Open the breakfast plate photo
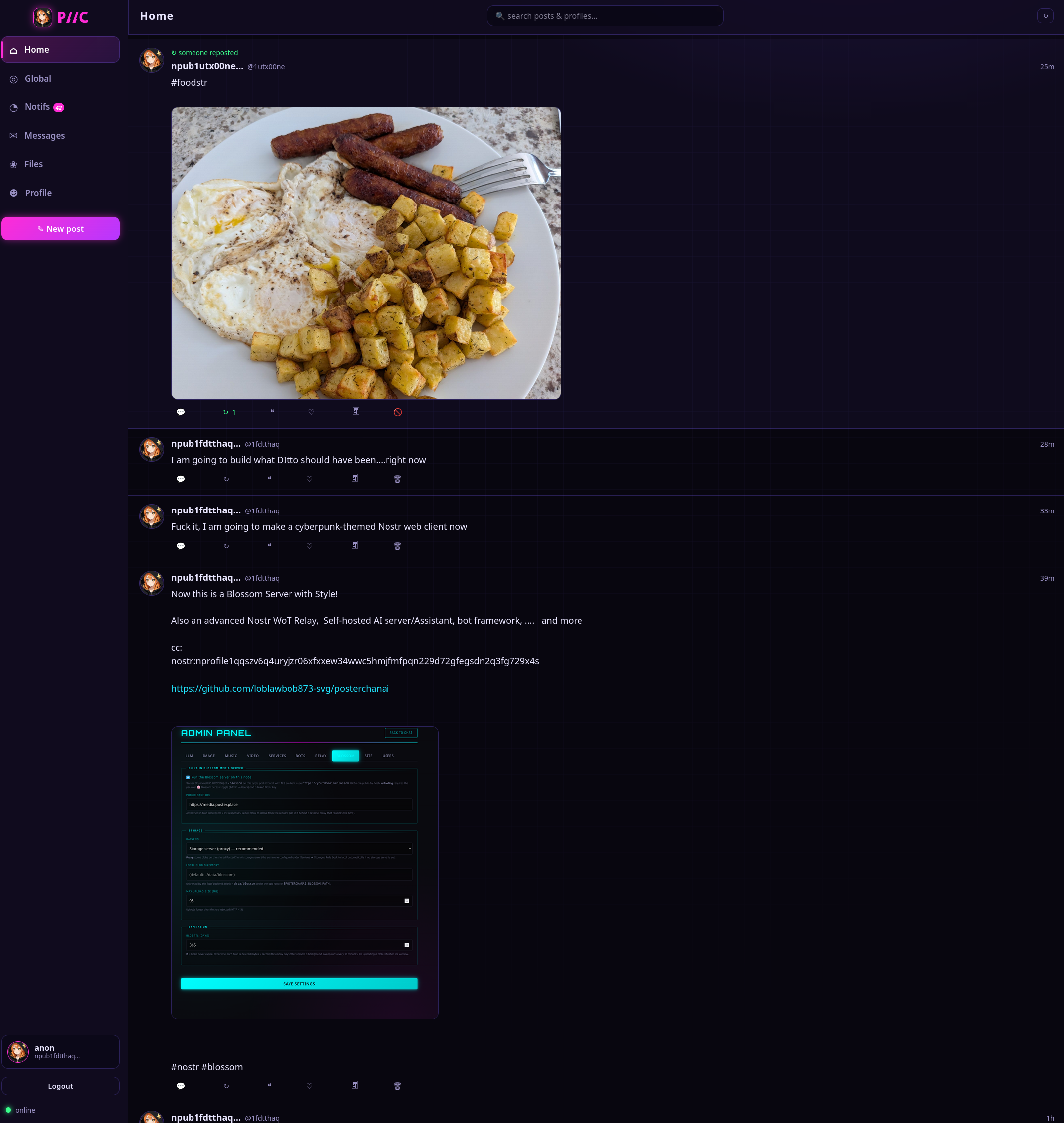1064x1123 pixels. tap(366, 253)
